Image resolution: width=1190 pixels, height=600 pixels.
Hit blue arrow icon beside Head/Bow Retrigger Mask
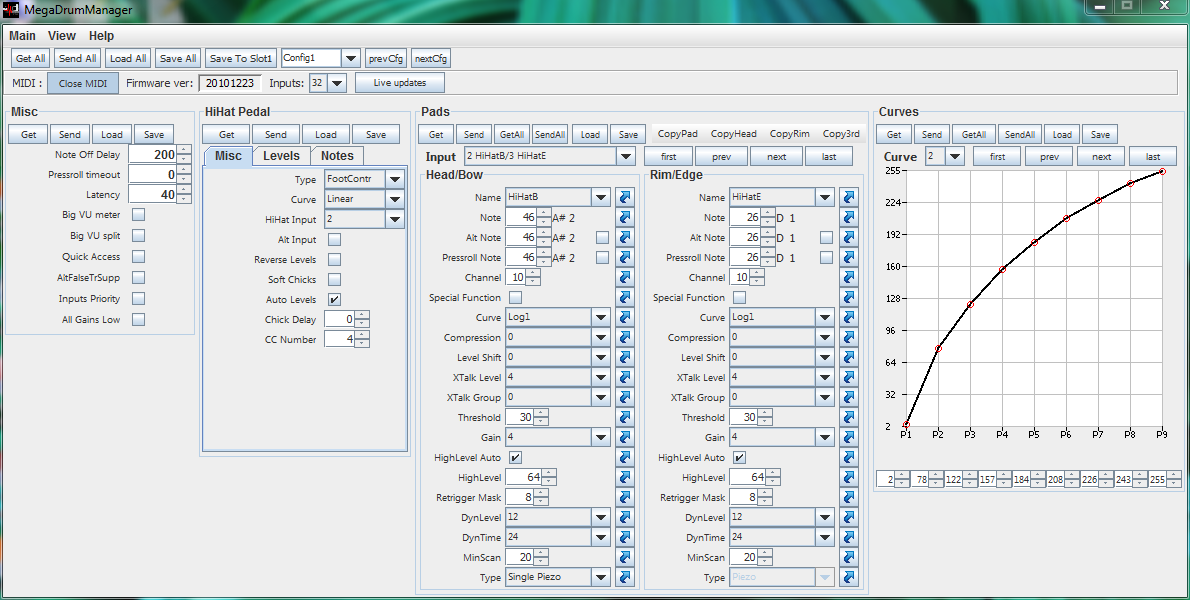pyautogui.click(x=625, y=497)
